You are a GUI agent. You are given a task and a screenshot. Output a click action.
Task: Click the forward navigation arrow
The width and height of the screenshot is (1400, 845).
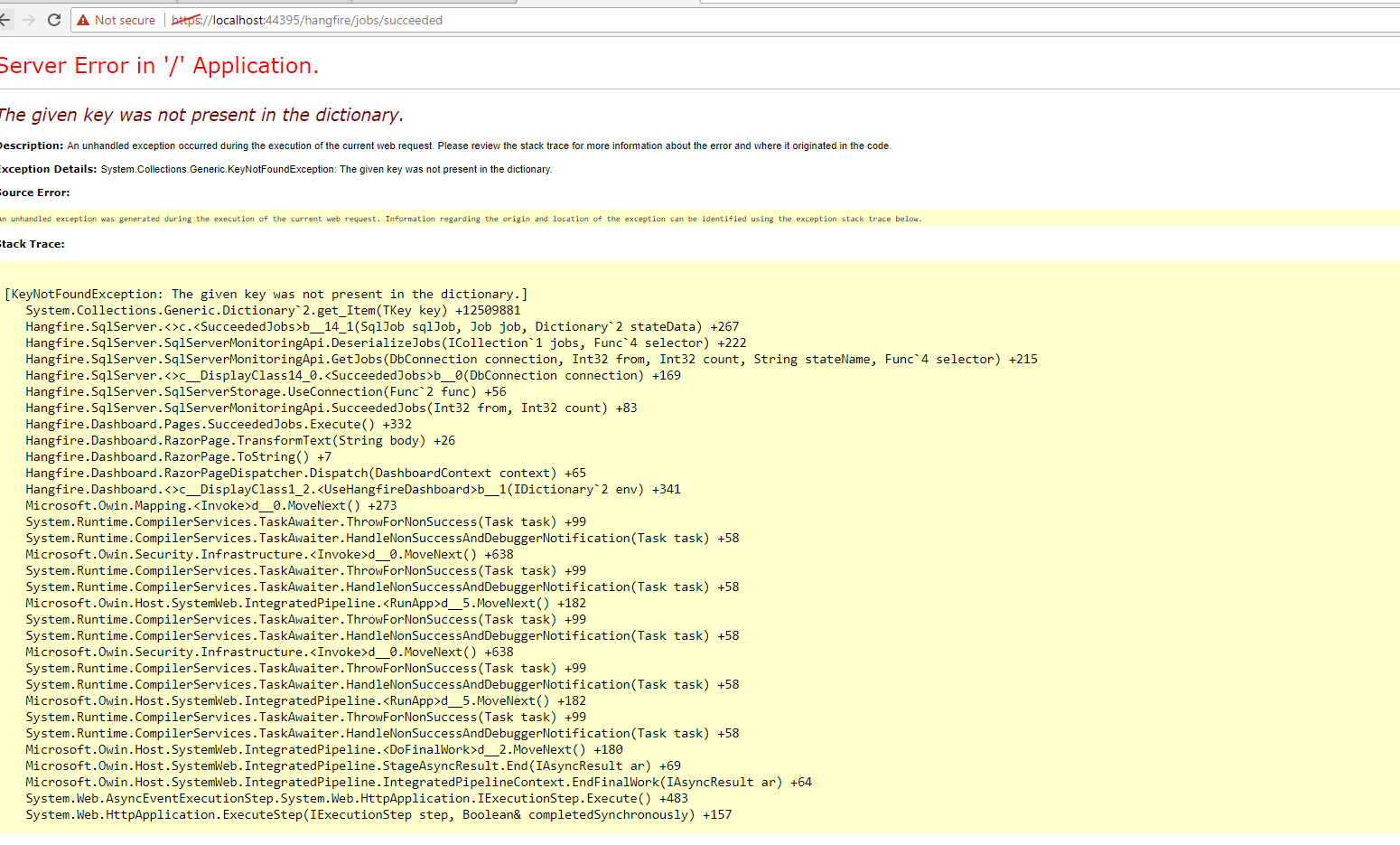click(x=27, y=19)
